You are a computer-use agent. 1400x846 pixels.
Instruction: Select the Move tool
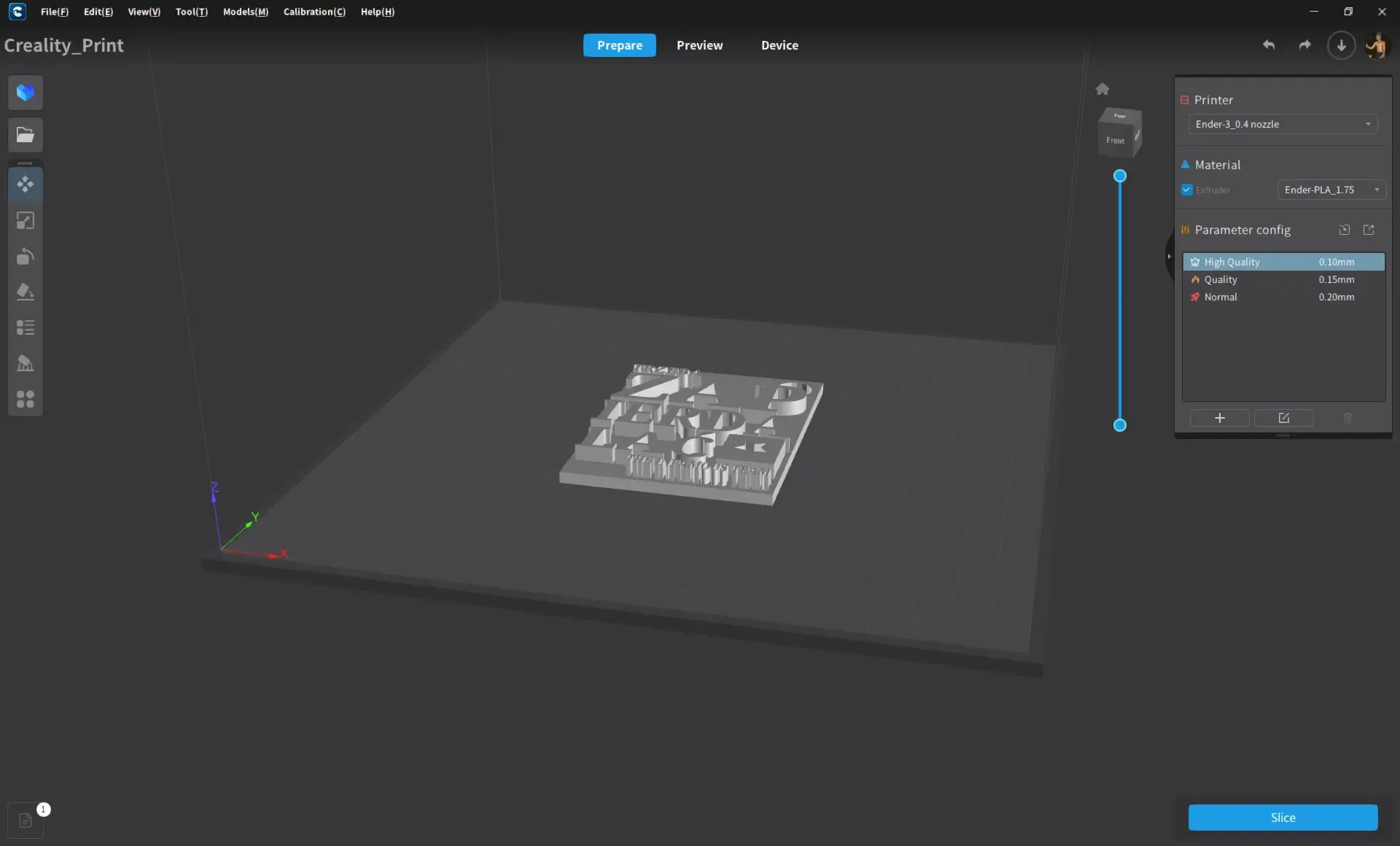click(26, 185)
